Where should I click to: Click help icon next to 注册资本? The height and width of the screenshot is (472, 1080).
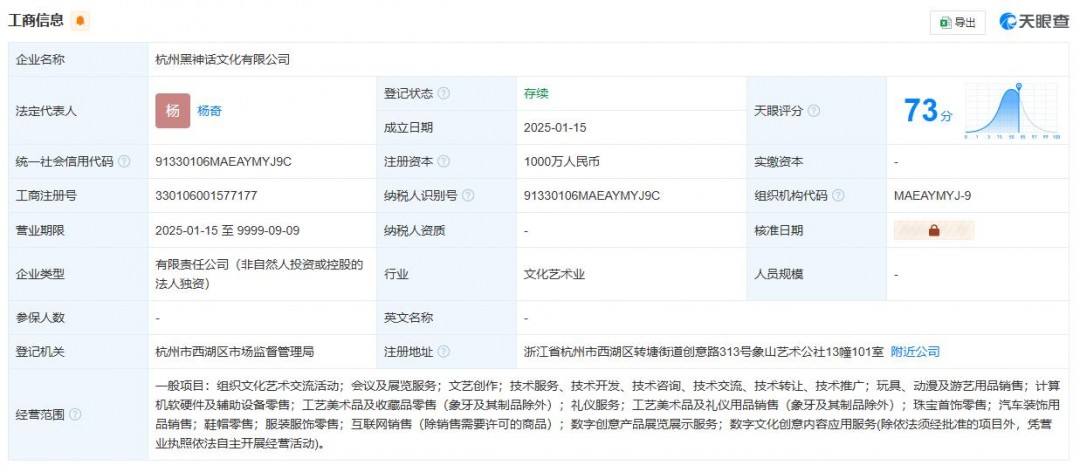click(444, 162)
